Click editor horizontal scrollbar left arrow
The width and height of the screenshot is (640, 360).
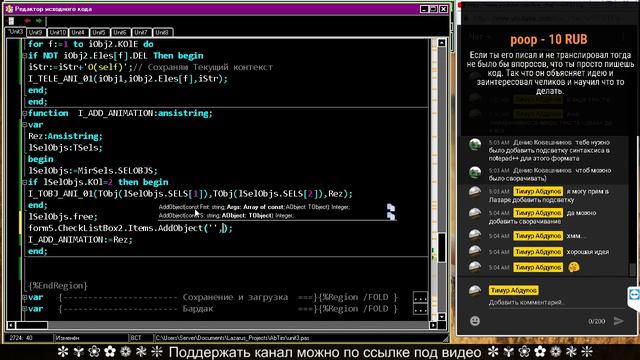point(11,325)
